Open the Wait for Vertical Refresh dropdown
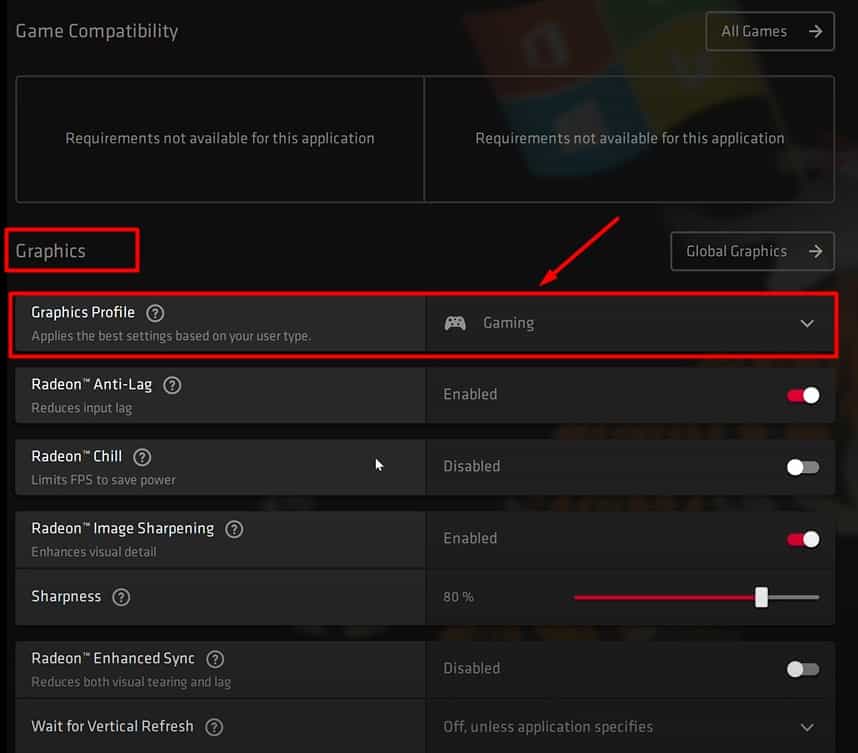 630,727
